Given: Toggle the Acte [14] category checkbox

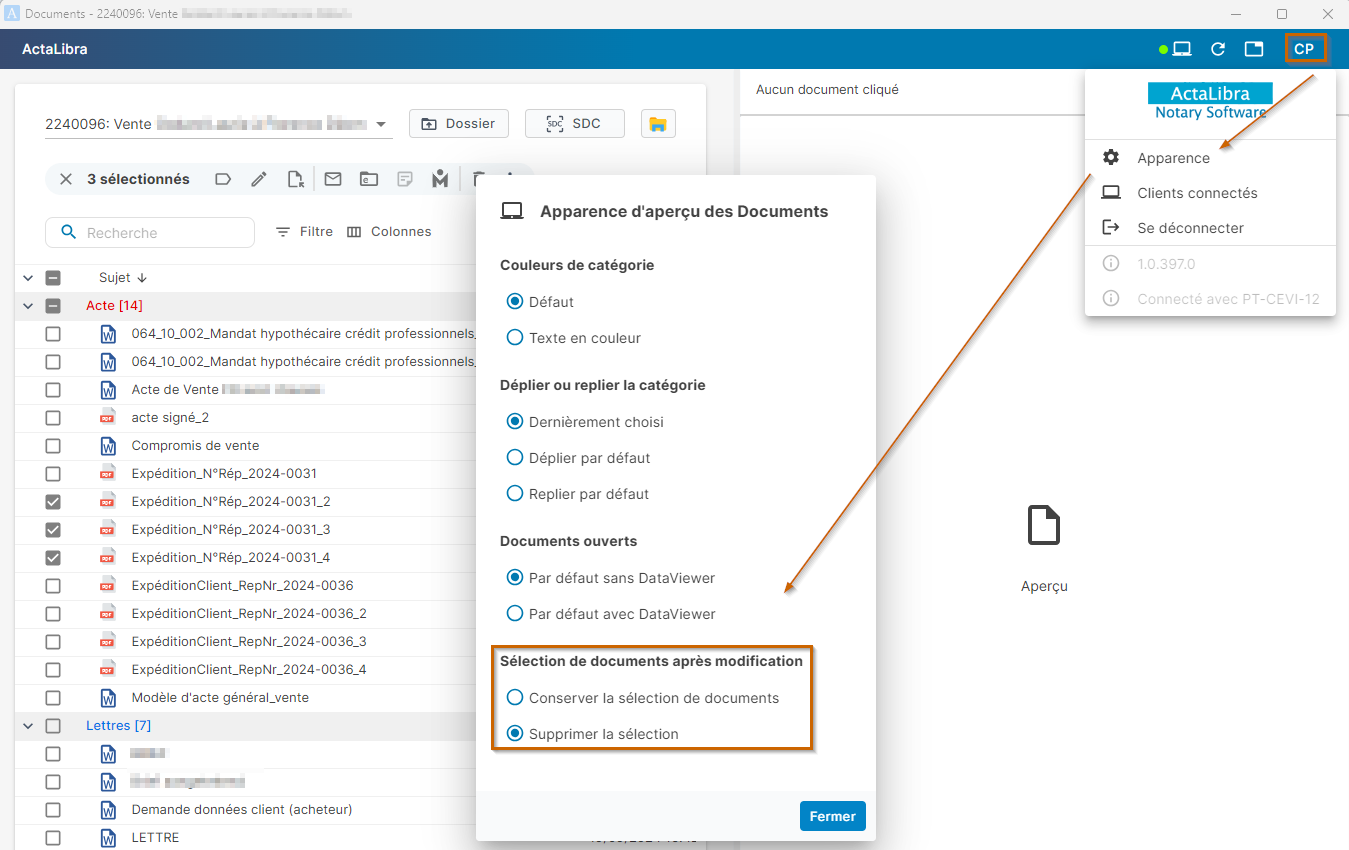Looking at the screenshot, I should (53, 306).
